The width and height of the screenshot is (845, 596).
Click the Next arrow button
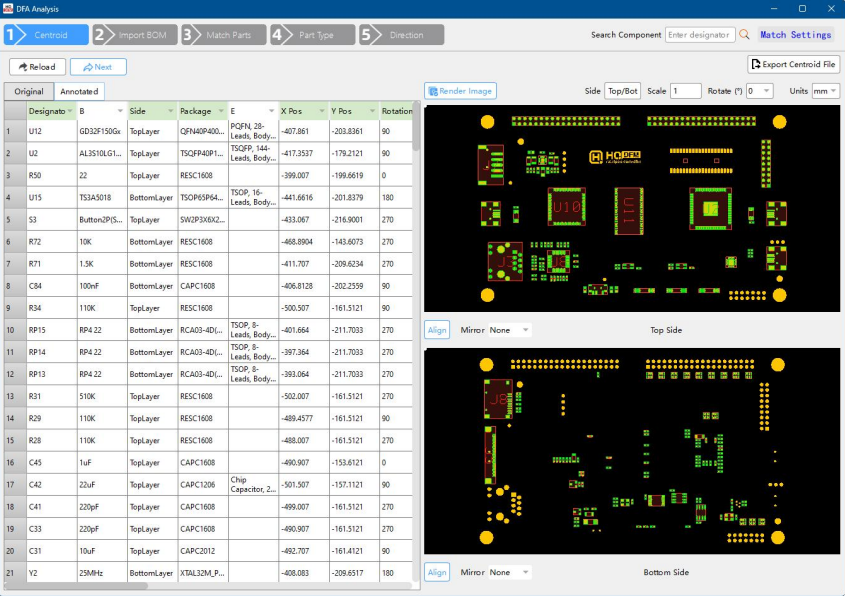[98, 67]
